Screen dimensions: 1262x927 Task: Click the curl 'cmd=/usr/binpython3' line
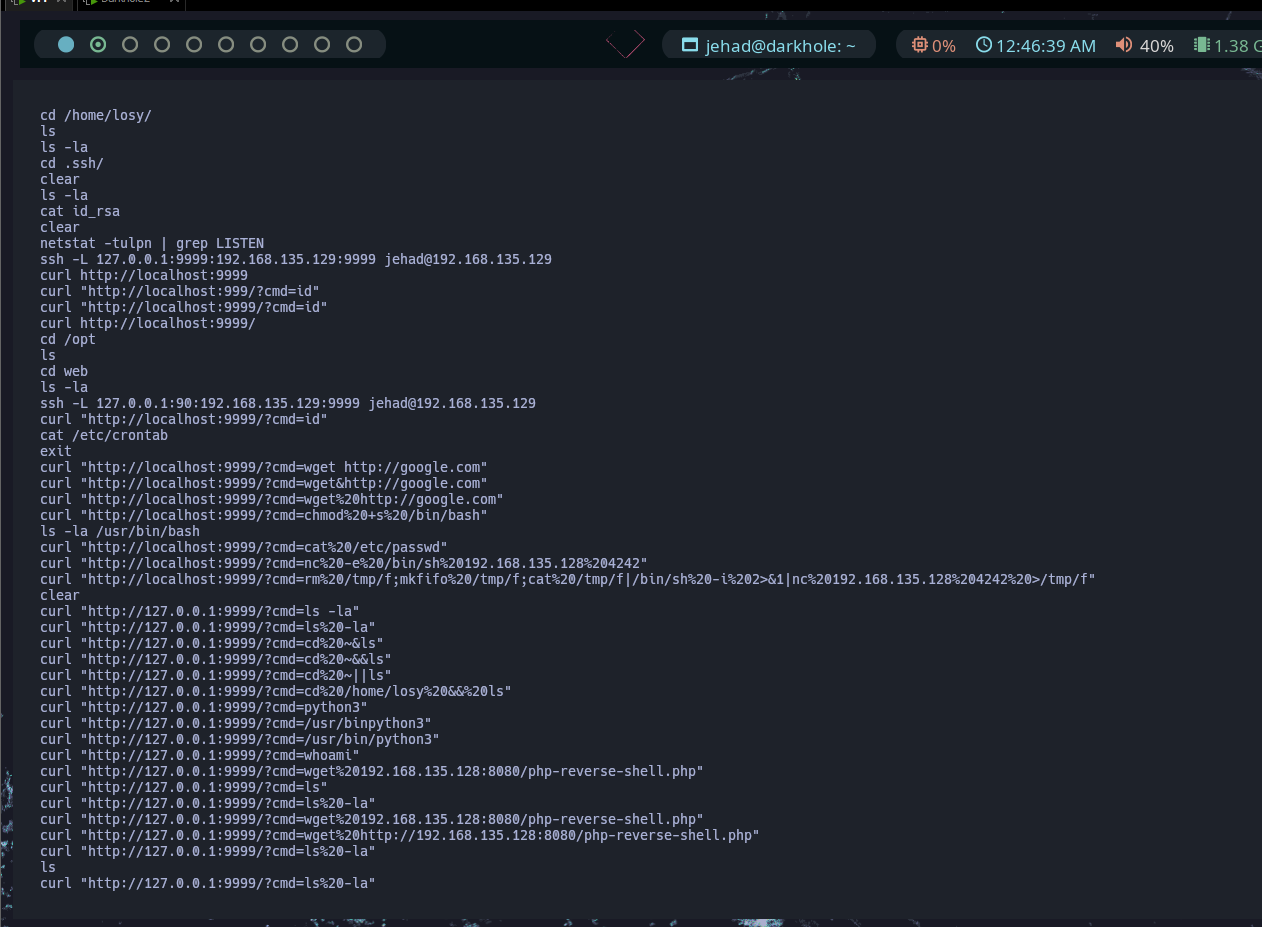236,723
